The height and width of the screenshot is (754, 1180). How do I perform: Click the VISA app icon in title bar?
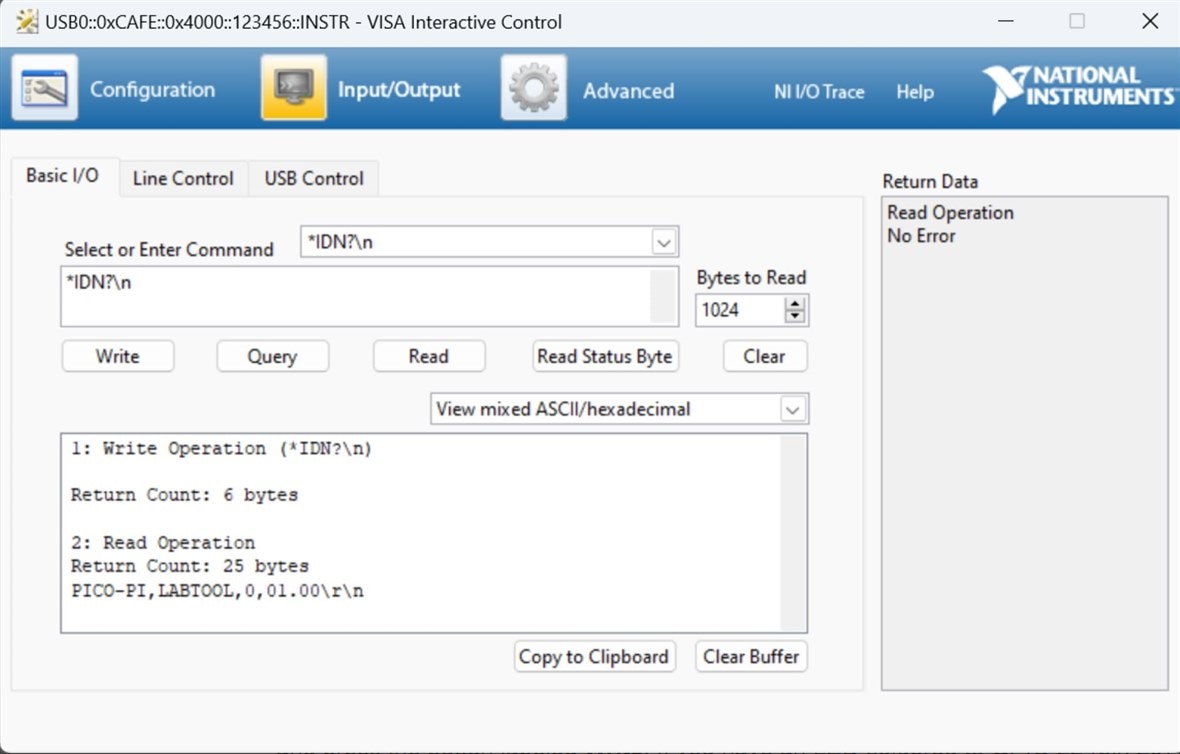27,21
